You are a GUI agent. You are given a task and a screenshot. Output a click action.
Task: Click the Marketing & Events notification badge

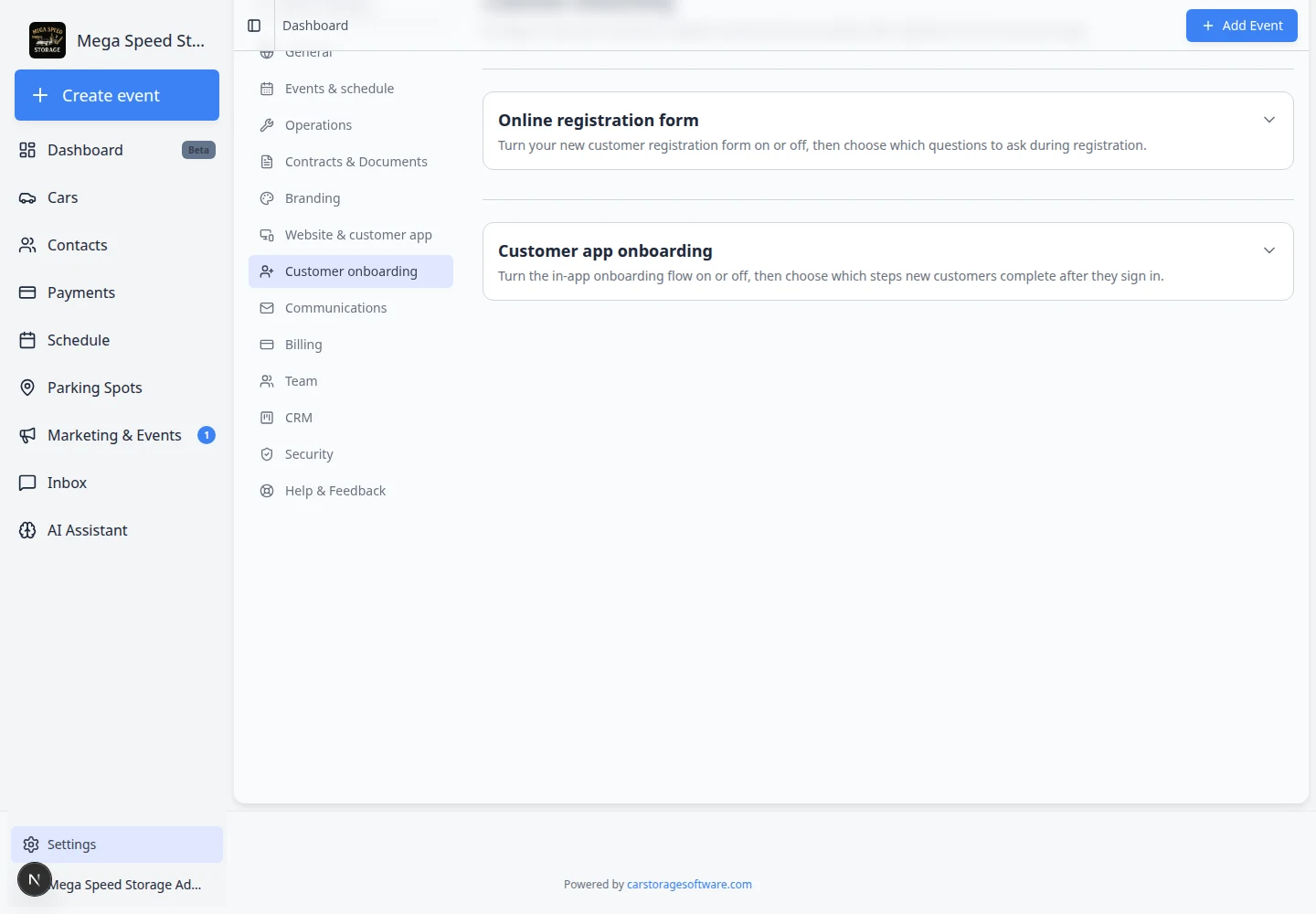click(207, 435)
